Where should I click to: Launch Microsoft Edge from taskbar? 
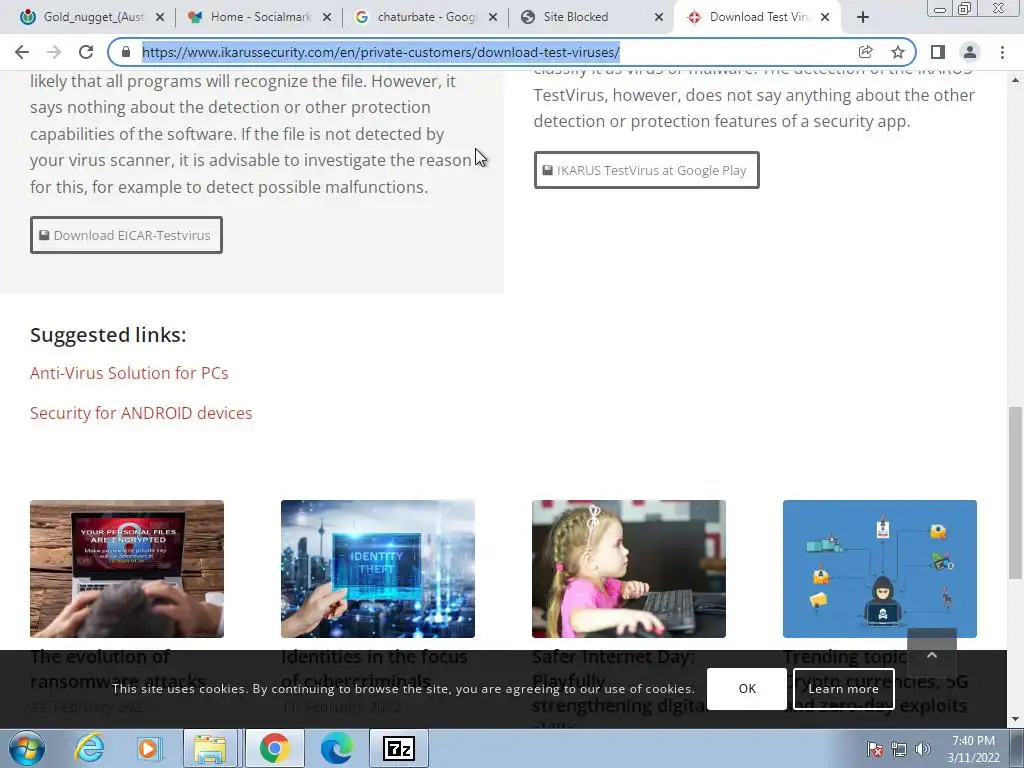point(336,748)
